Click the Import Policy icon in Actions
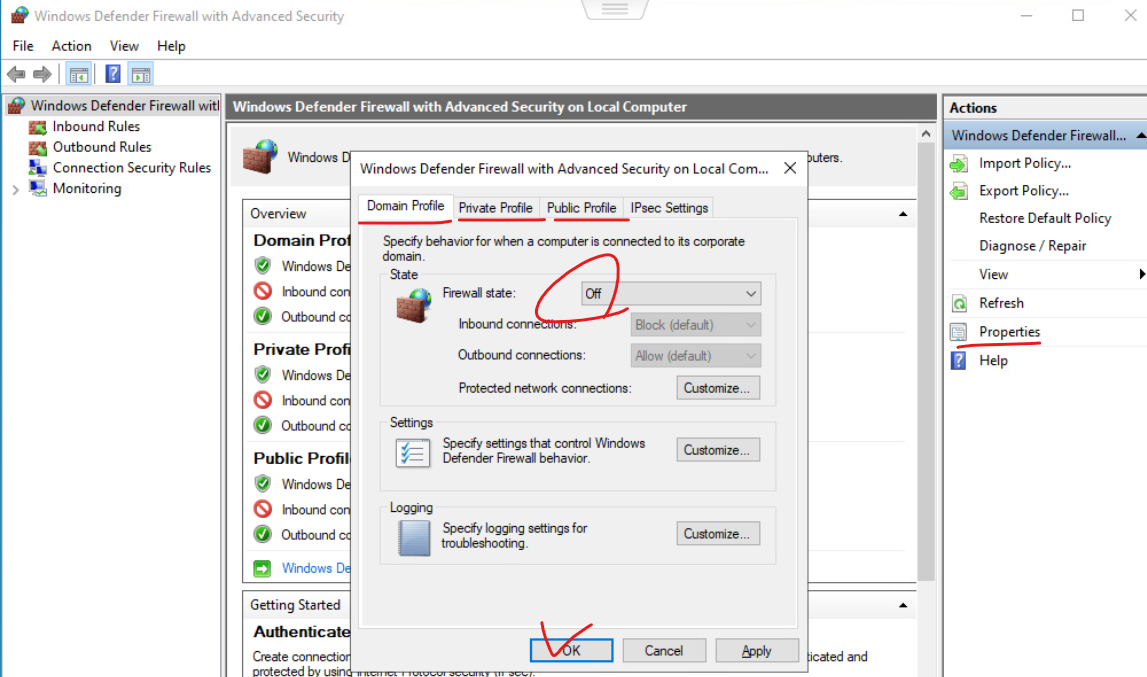The image size is (1147, 677). pyautogui.click(x=959, y=164)
